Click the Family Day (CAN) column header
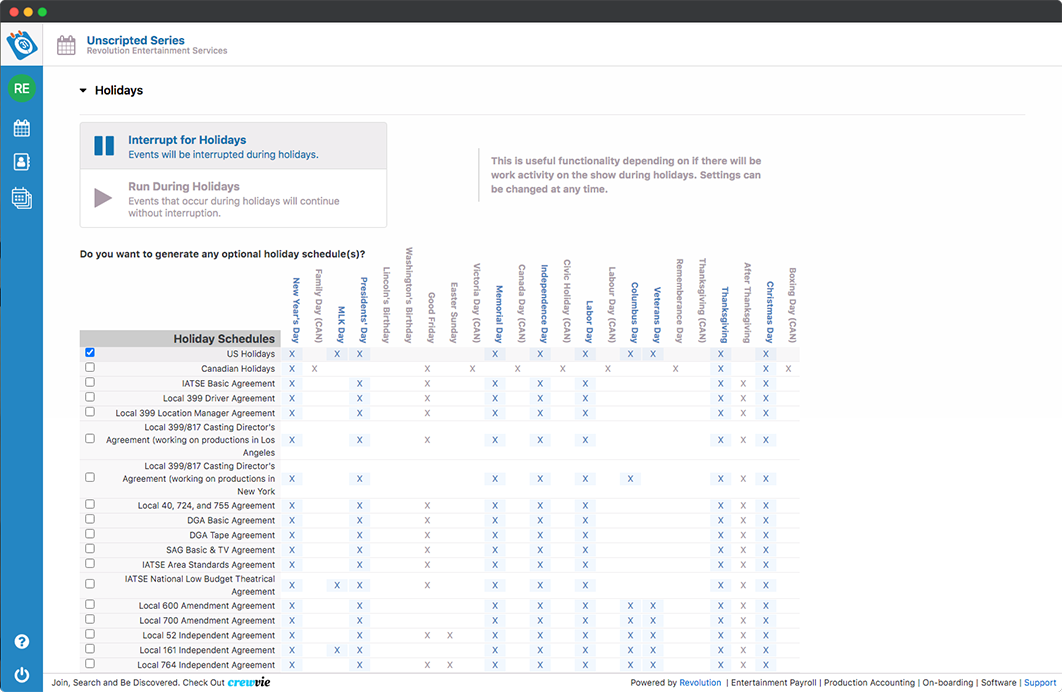Image resolution: width=1062 pixels, height=692 pixels. pos(318,306)
